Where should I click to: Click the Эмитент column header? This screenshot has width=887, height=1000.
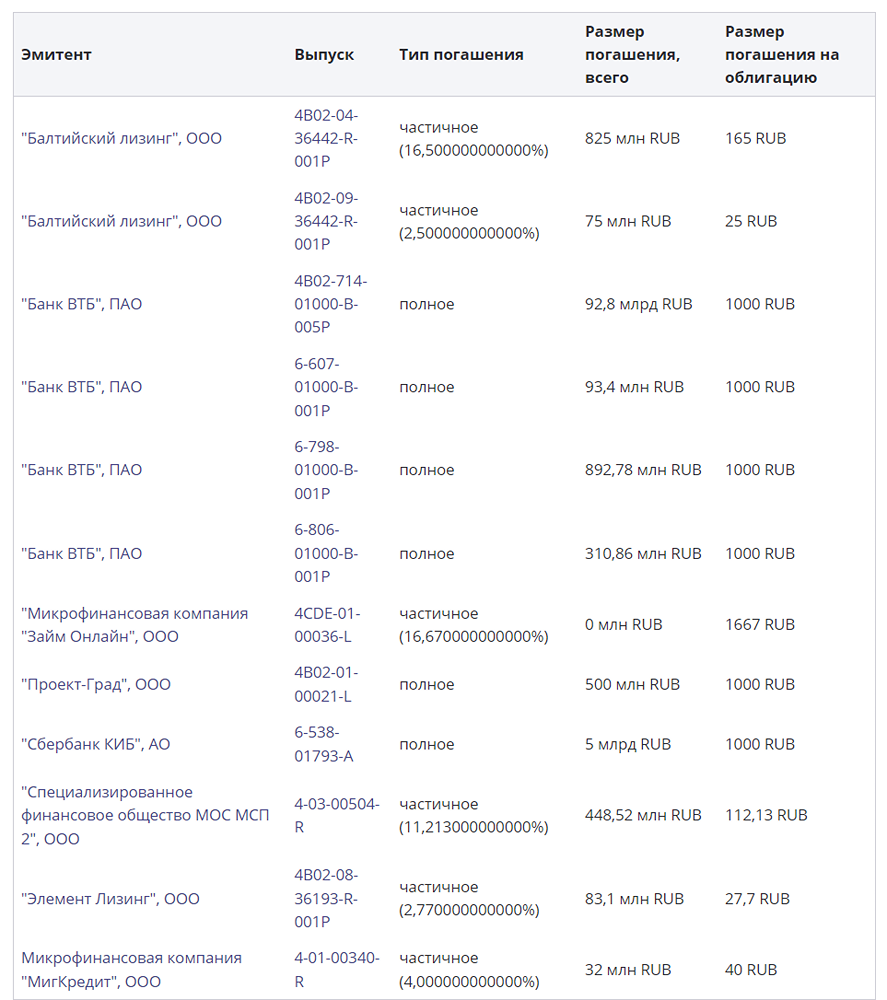point(56,55)
